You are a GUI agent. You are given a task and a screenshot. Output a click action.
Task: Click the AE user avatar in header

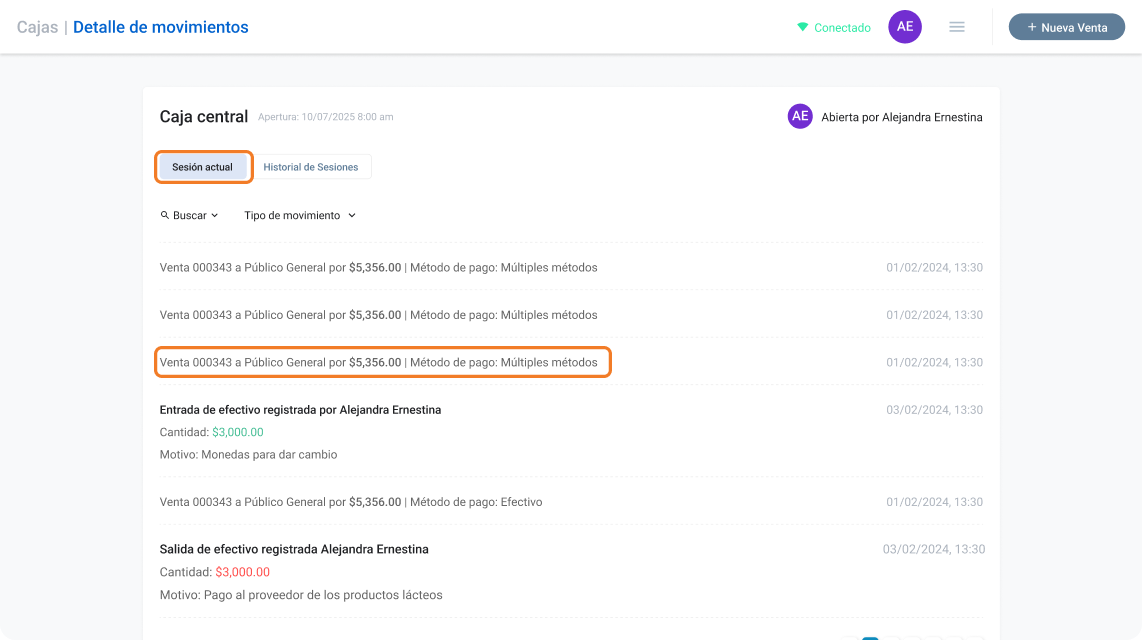pos(905,27)
